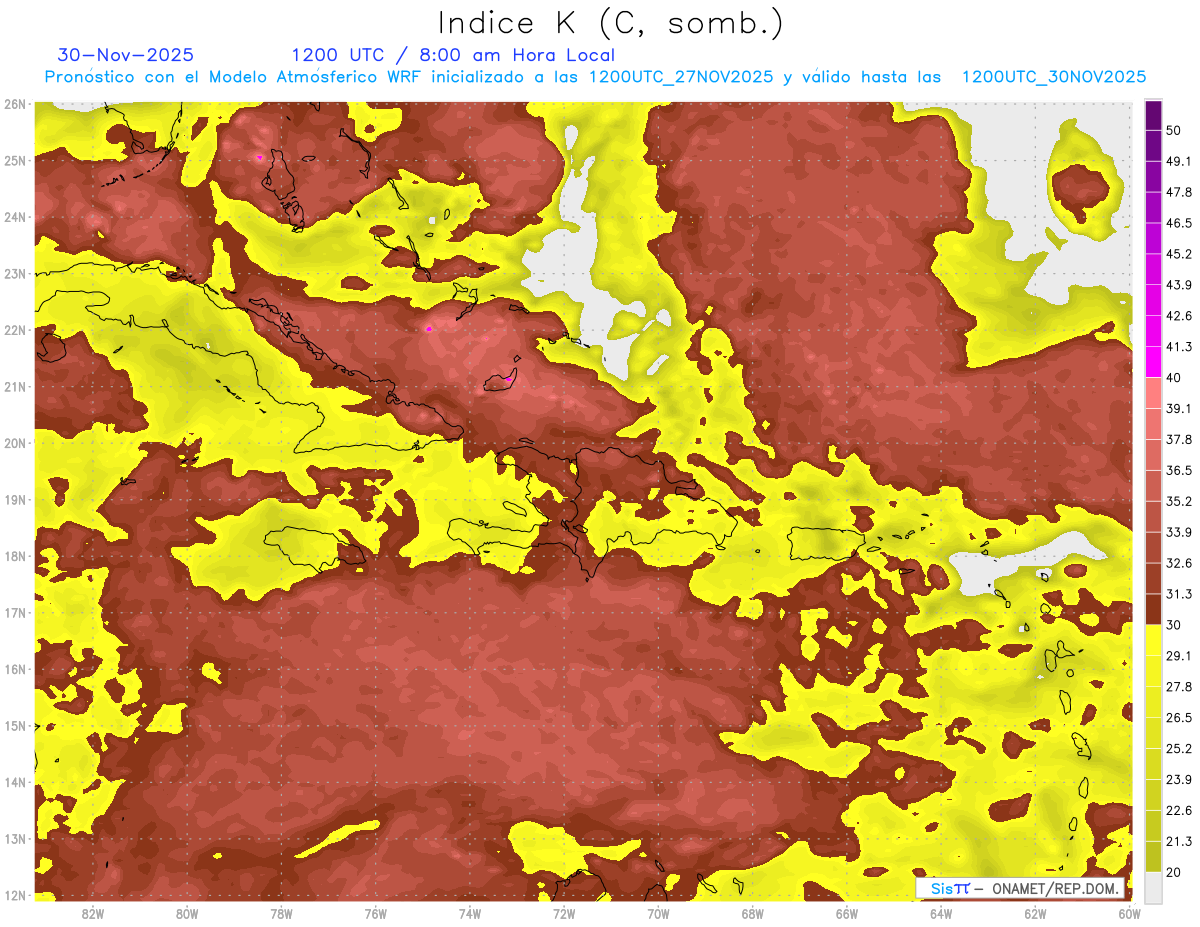The height and width of the screenshot is (927, 1200).
Task: Click the '24N' latitude label
Action: (15, 217)
